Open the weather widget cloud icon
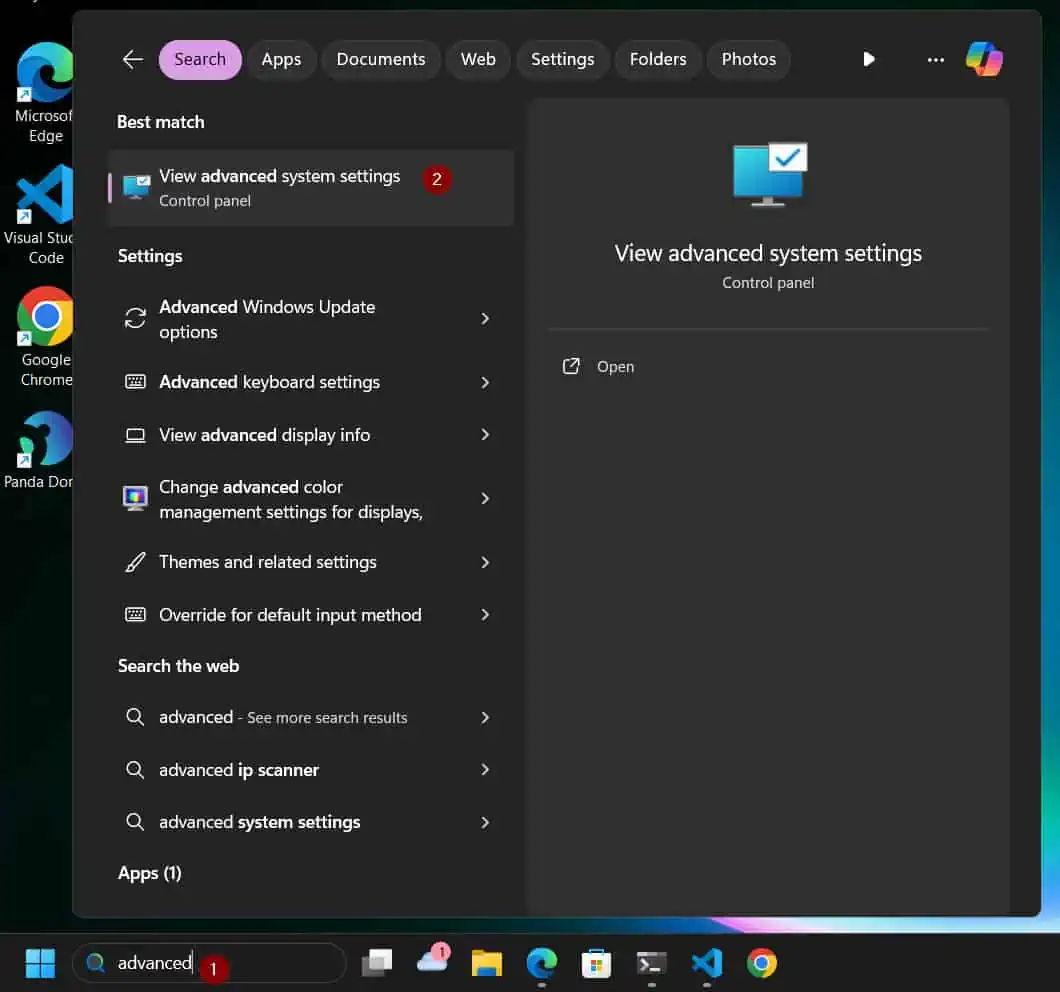 tap(433, 960)
